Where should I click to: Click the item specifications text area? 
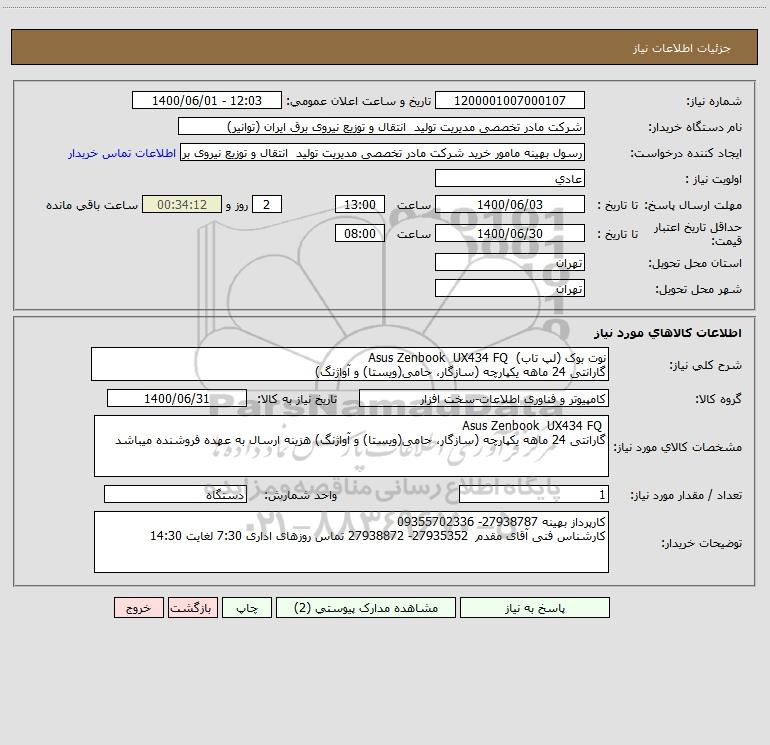(351, 446)
